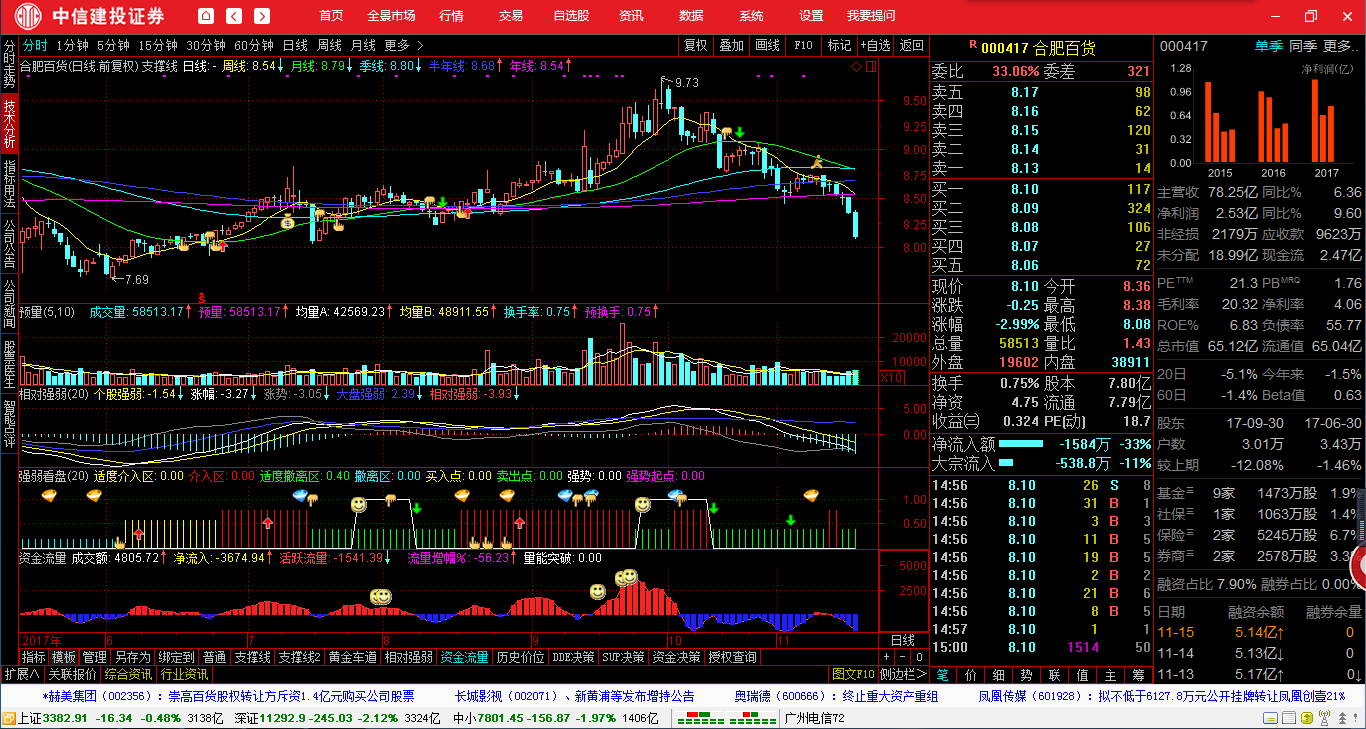Collapse the 侧边栏 sidebar
Viewport: 1366px width, 729px height.
(x=903, y=674)
